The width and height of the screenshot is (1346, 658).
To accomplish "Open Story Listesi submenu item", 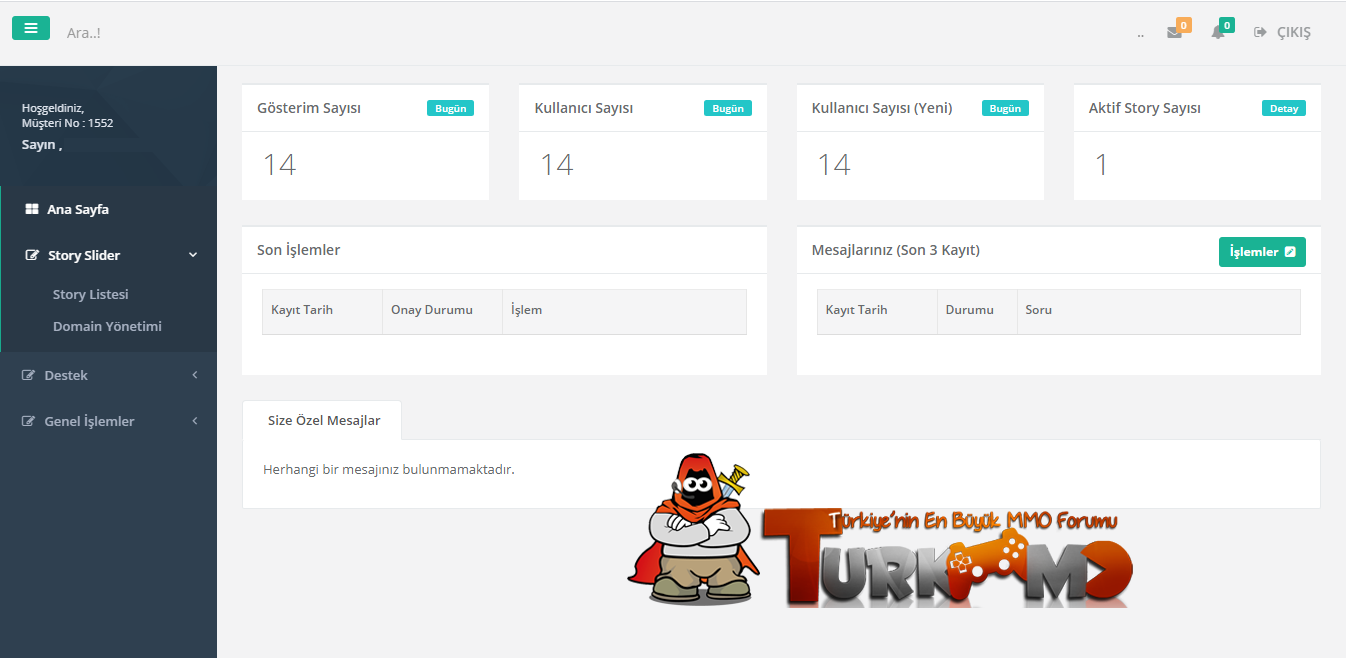I will 91,295.
